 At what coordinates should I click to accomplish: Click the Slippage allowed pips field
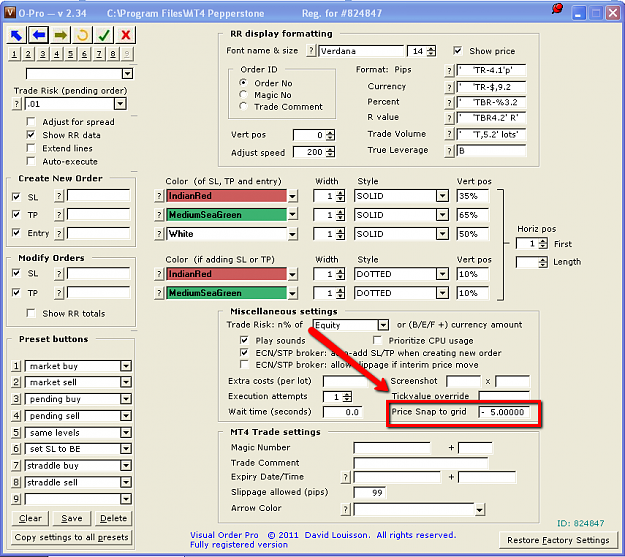tap(369, 493)
